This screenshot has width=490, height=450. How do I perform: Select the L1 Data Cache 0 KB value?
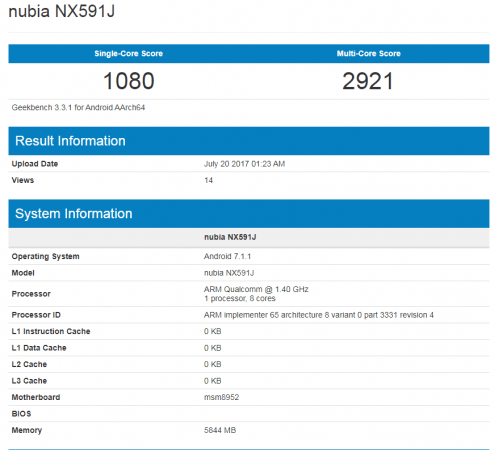tap(213, 348)
